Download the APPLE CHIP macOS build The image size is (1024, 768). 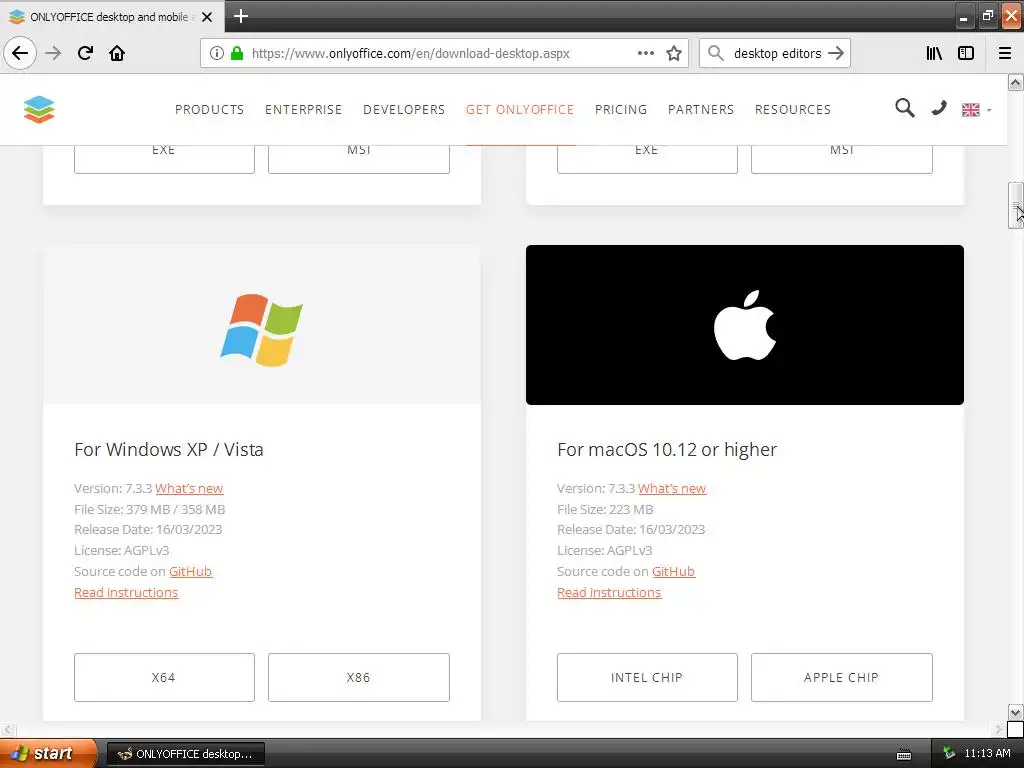[x=842, y=677]
